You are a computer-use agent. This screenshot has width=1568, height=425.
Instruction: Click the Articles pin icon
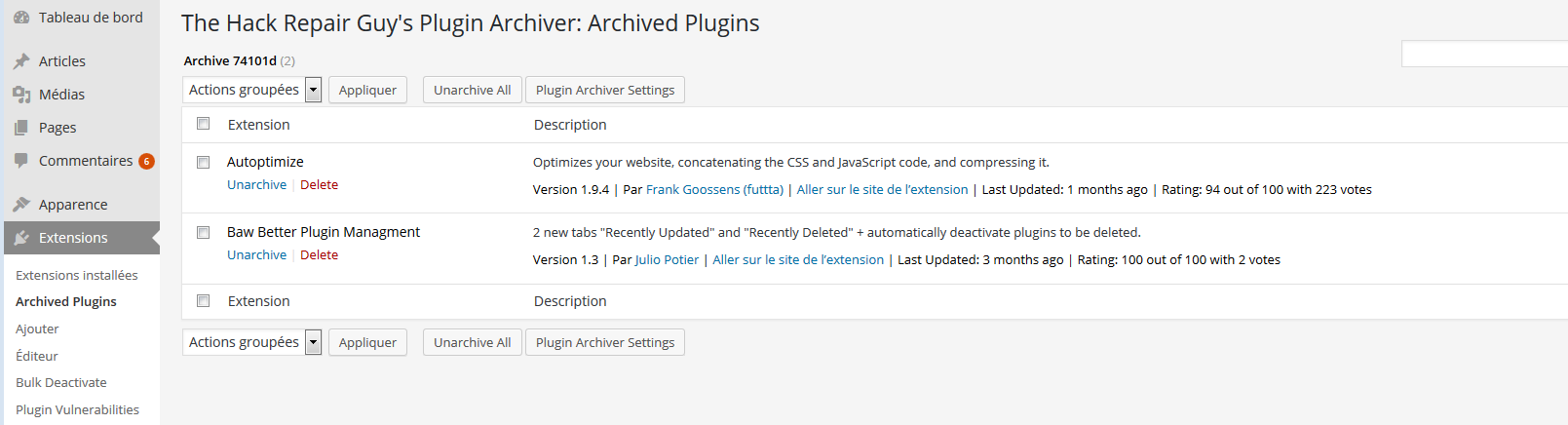(21, 61)
